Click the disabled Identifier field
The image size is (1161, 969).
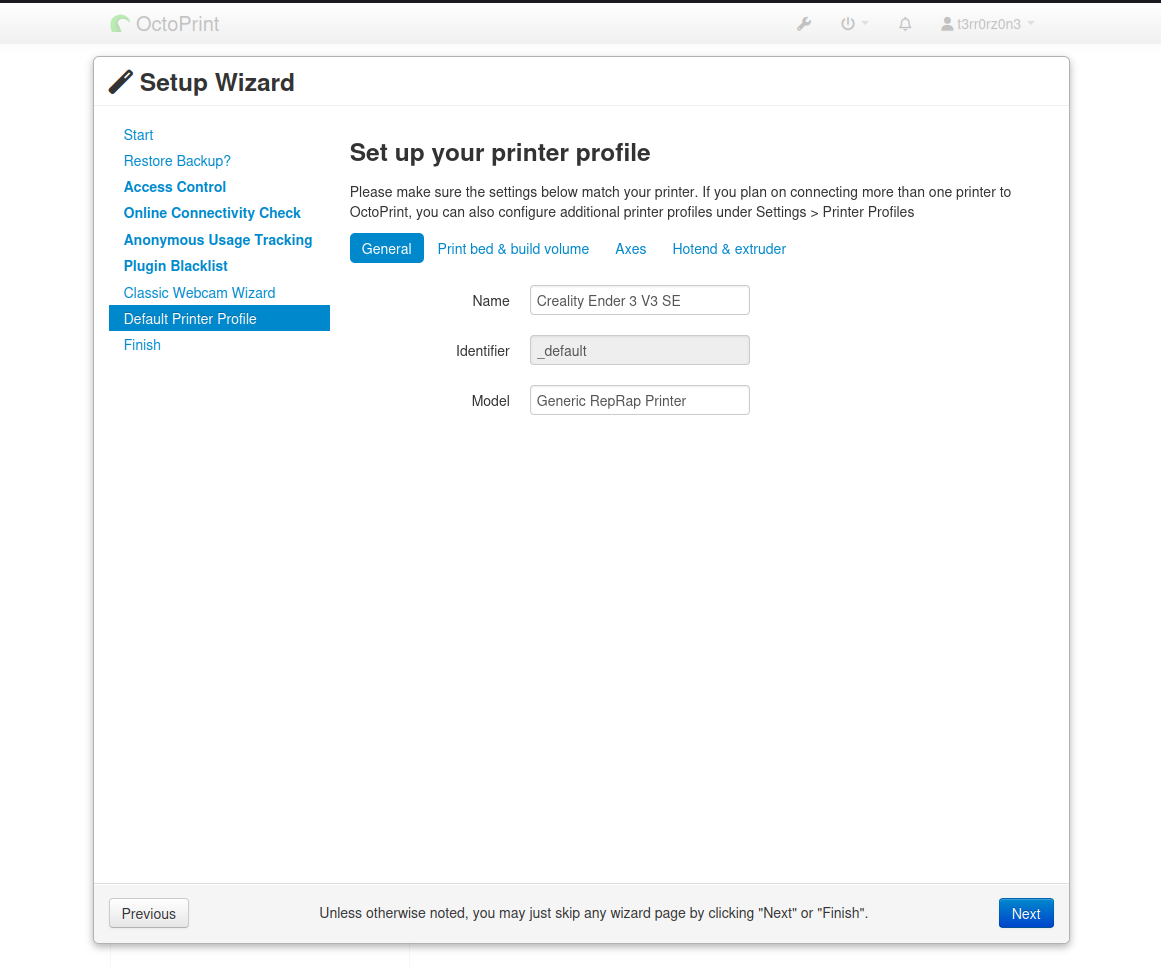click(x=639, y=351)
